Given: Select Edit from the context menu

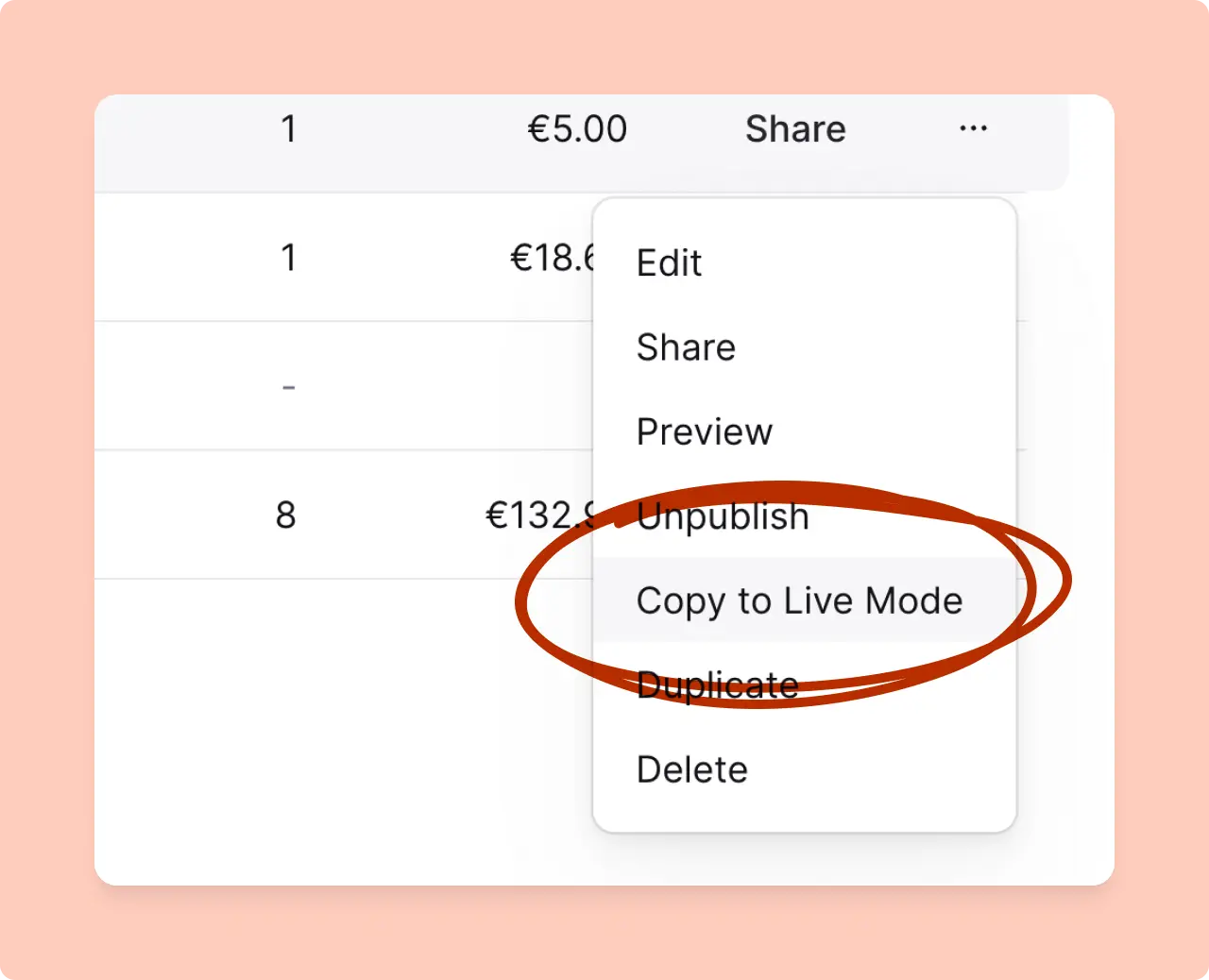Looking at the screenshot, I should click(x=669, y=263).
